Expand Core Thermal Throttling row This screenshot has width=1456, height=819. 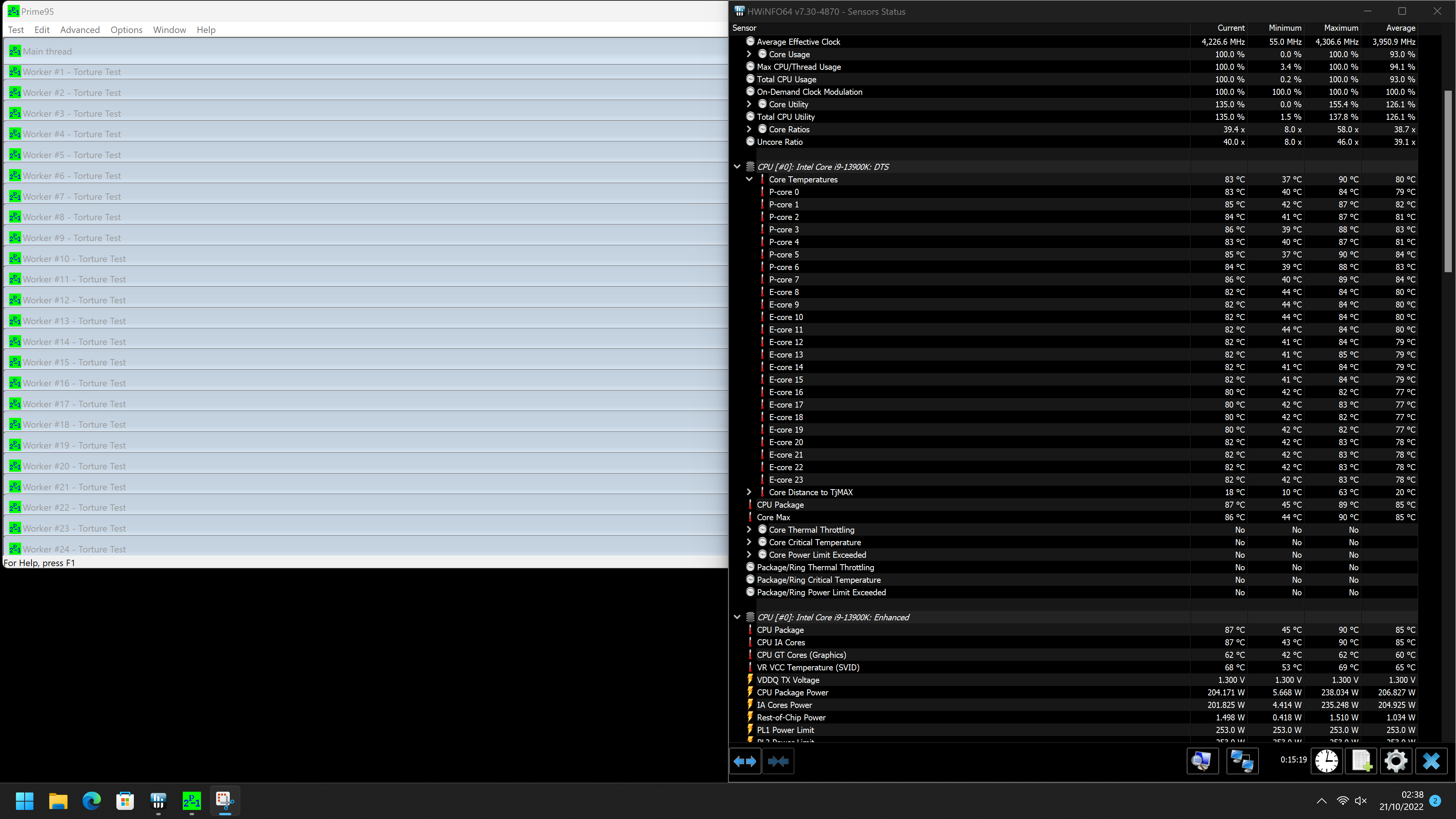pyautogui.click(x=750, y=530)
